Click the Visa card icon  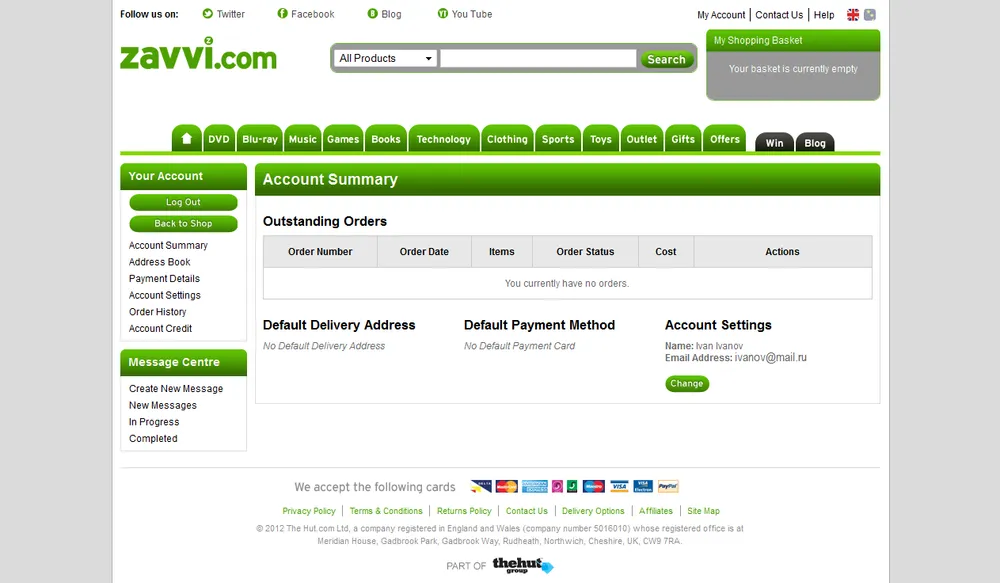pos(619,487)
